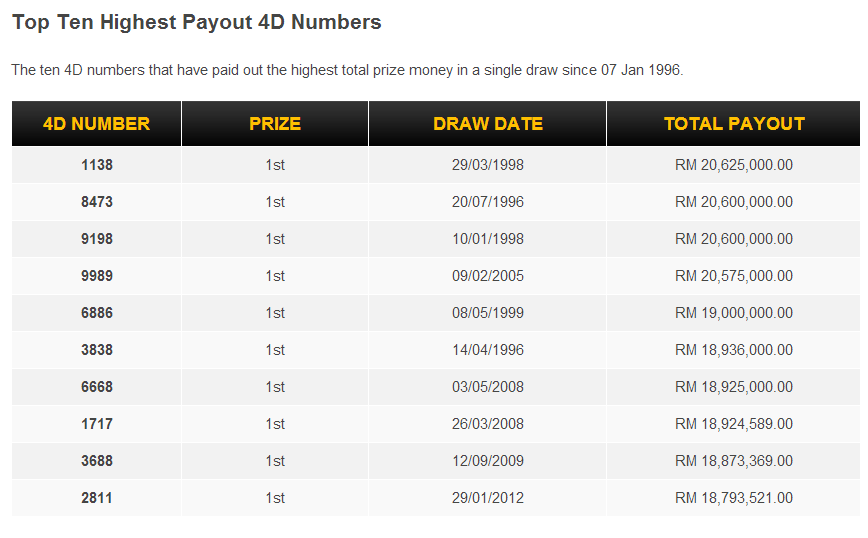Select 4D number 9989
This screenshot has width=868, height=538.
(97, 276)
